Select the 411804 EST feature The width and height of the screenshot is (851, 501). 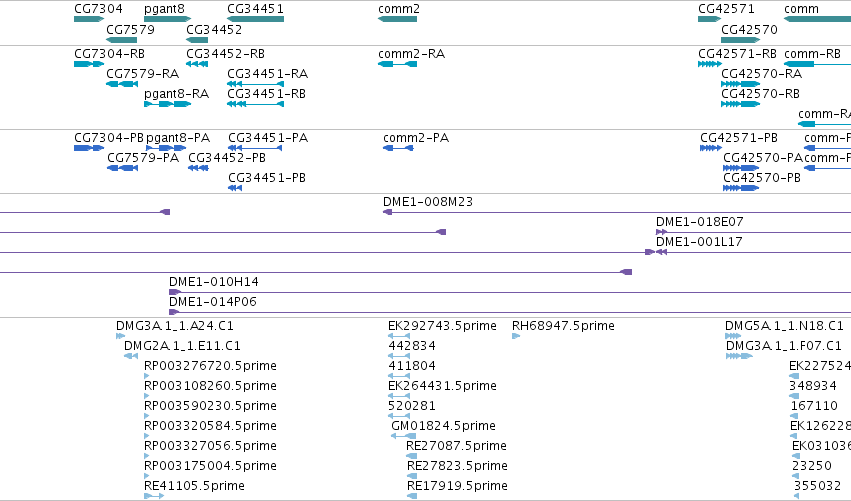click(399, 376)
